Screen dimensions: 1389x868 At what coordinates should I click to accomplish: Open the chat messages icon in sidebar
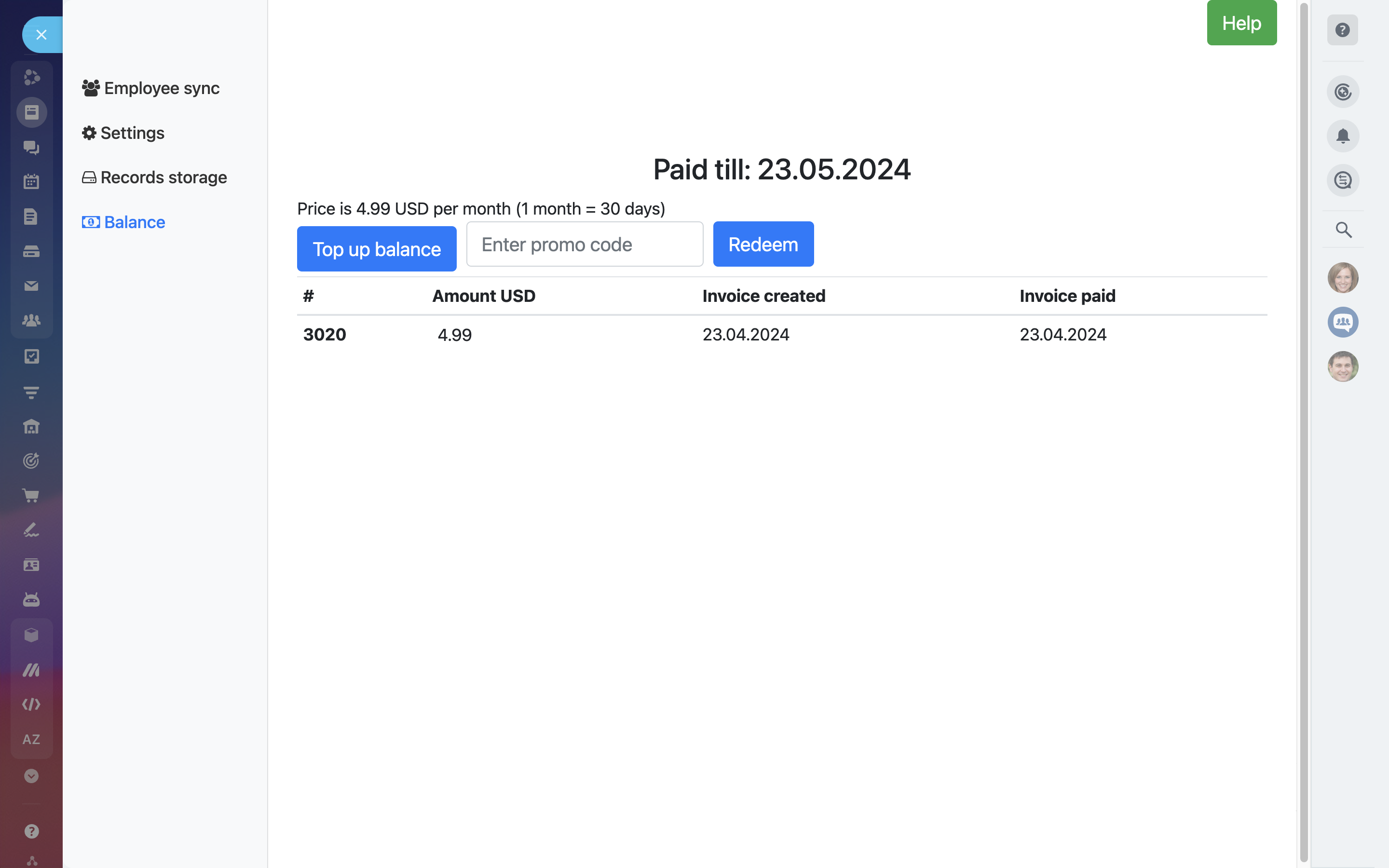point(31,148)
